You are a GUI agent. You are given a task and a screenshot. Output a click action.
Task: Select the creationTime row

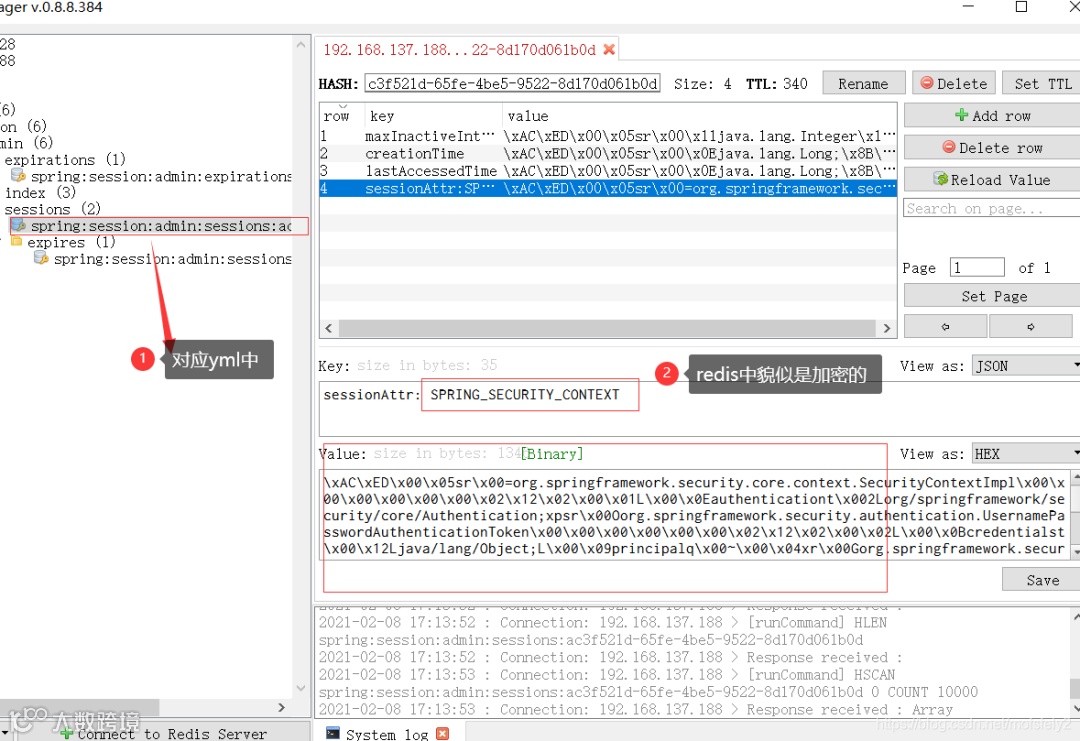point(608,154)
